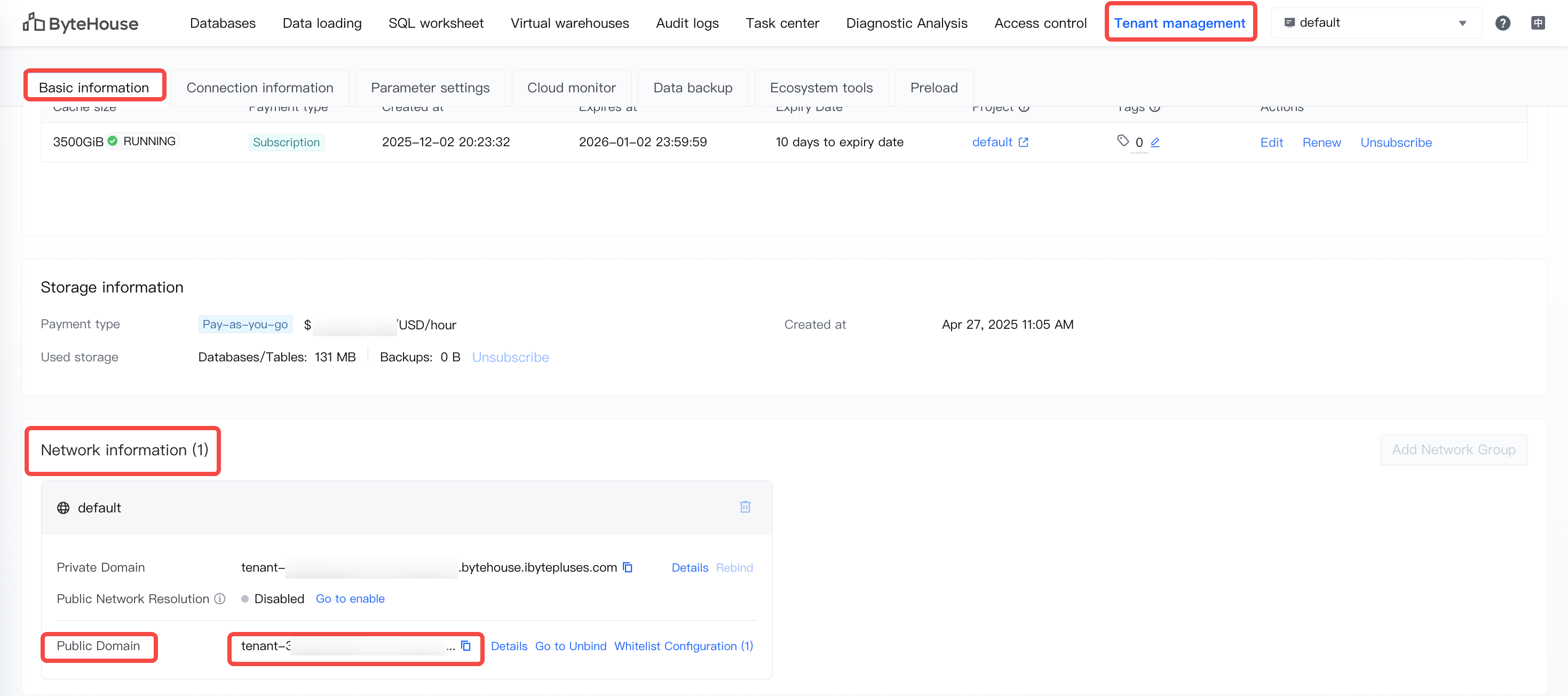Click the Pay-as-you-go payment tag

pos(244,324)
